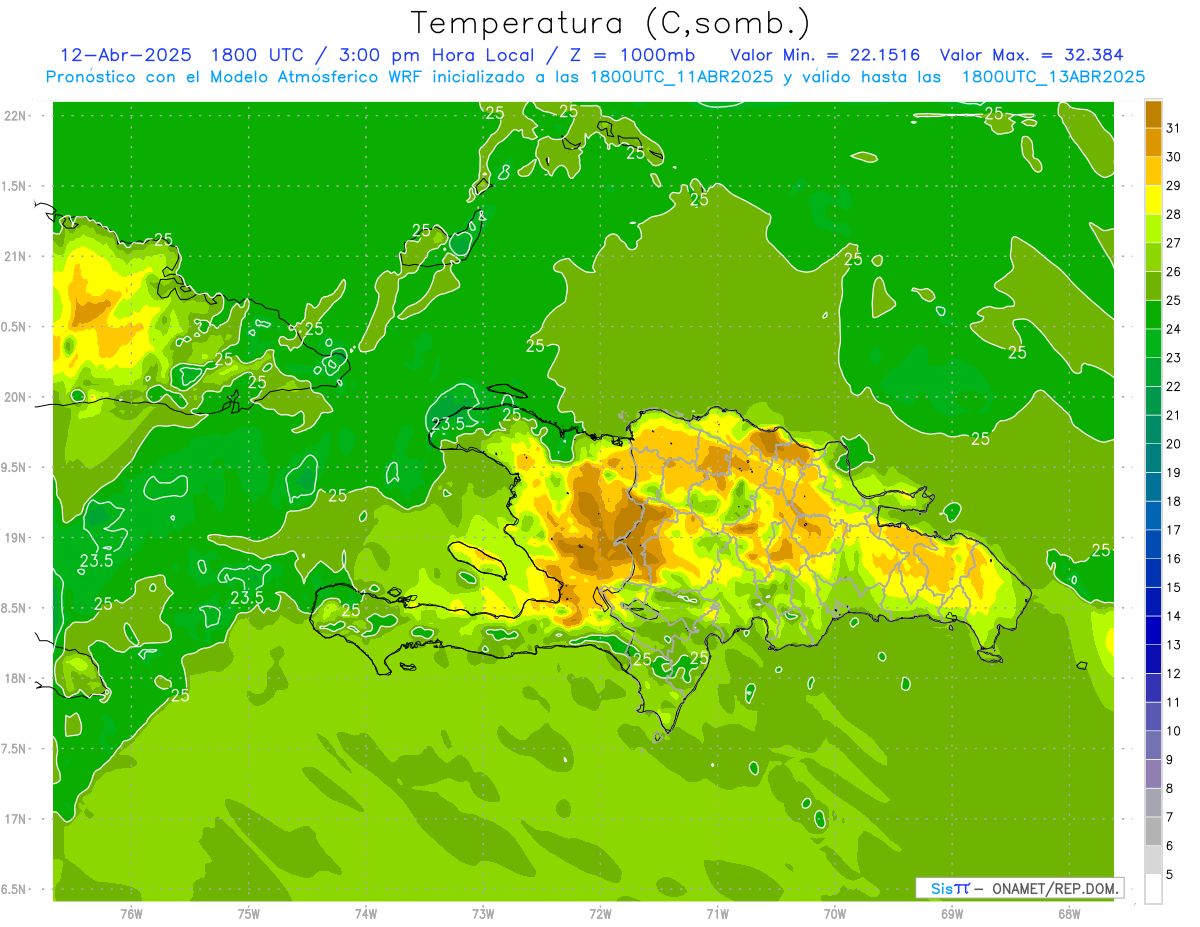Click the "Valor Max. = 32.384" value
This screenshot has height=927, width=1200.
1031,55
